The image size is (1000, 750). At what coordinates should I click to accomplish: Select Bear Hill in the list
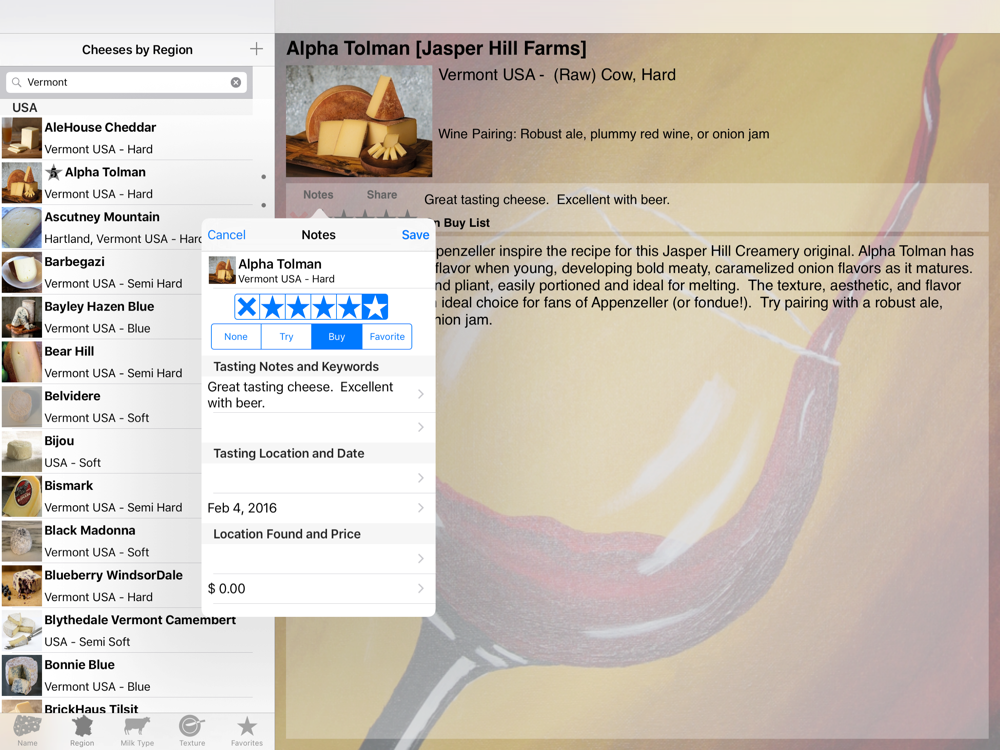[x=102, y=362]
